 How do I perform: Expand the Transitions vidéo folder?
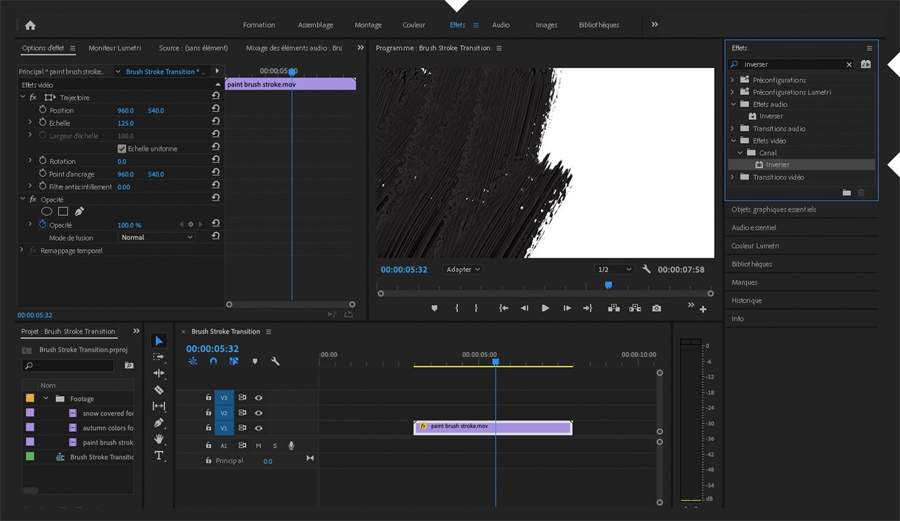coord(733,177)
